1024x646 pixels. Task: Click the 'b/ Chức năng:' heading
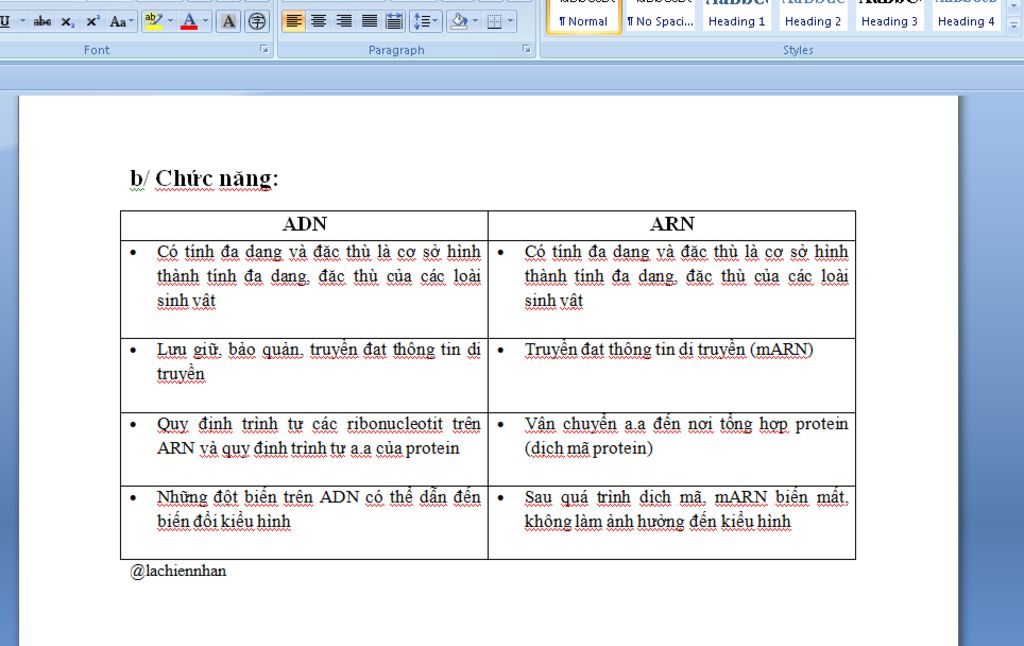204,178
